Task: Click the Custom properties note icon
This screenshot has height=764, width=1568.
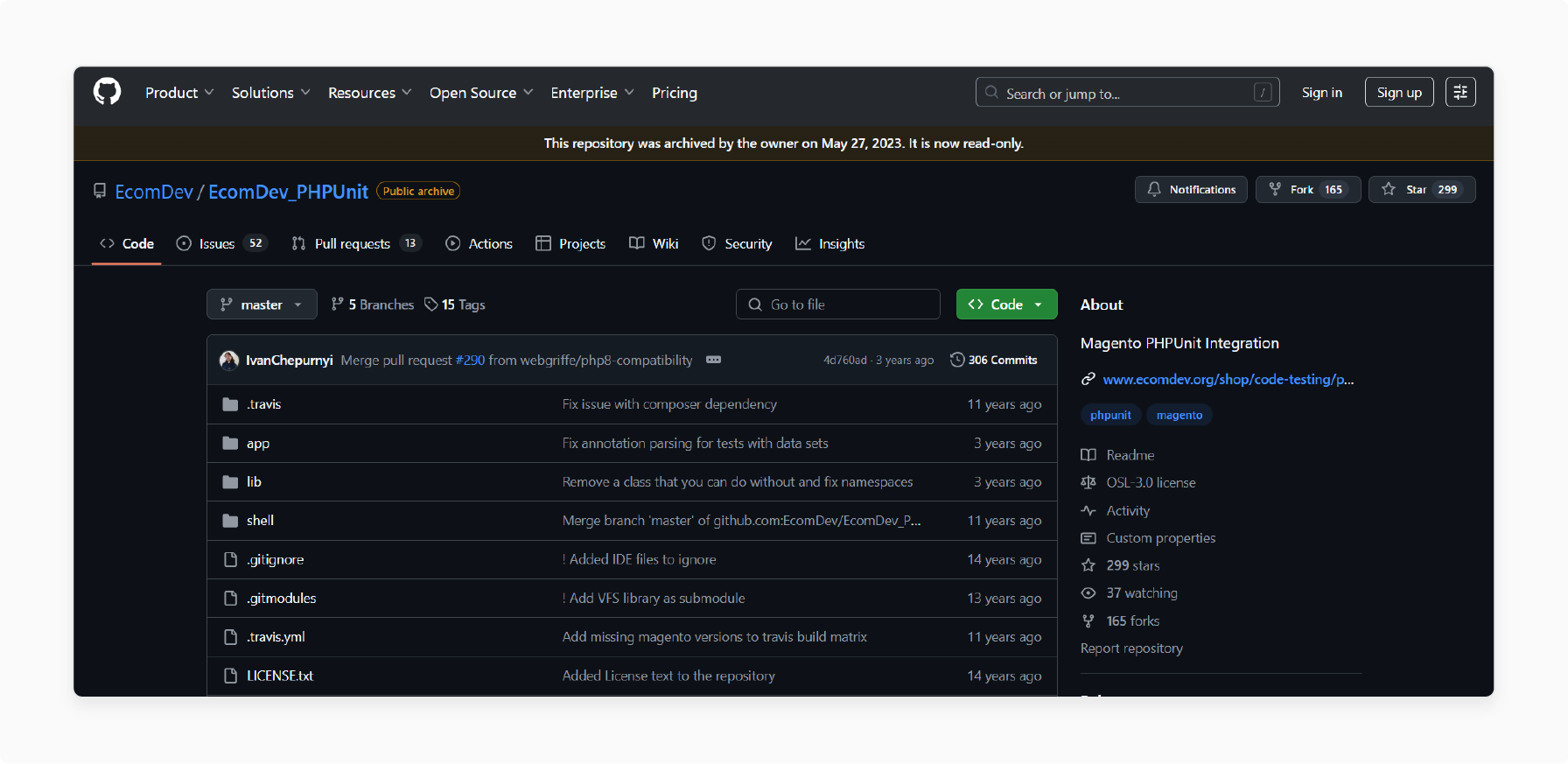Action: (x=1088, y=538)
